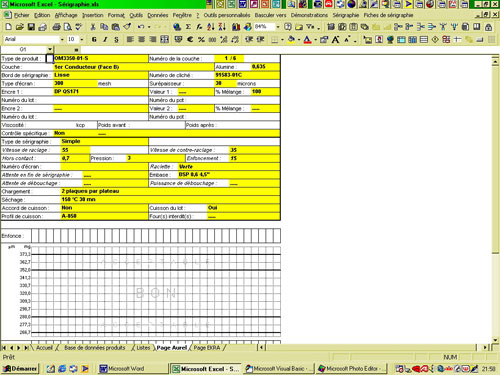Click the font color red A swatch

click(307, 39)
